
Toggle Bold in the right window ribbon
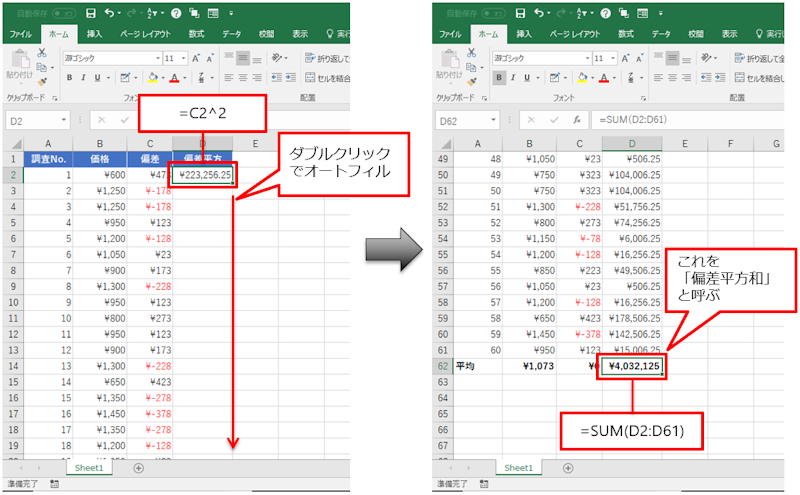[499, 78]
